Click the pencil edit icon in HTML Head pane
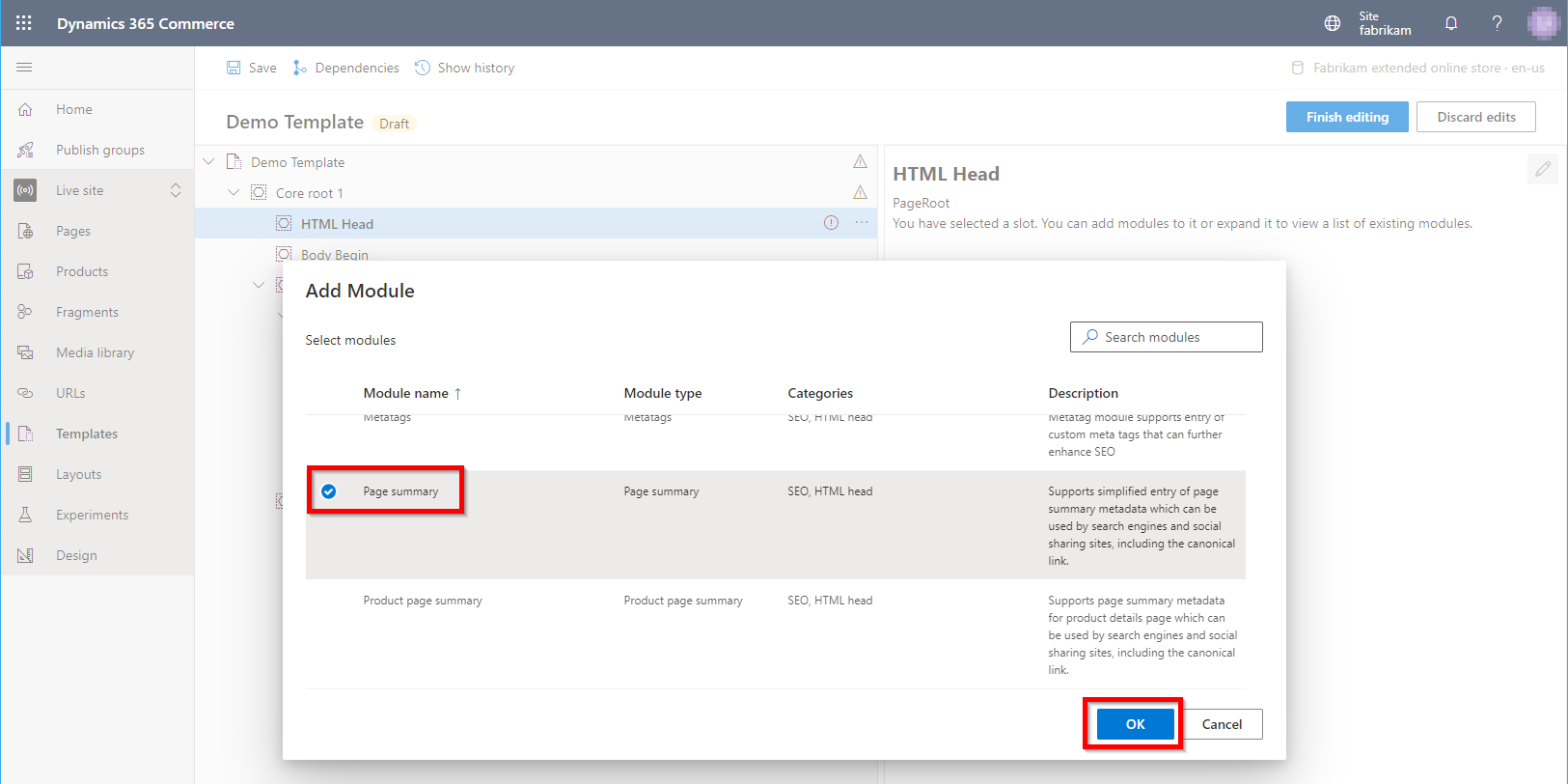This screenshot has height=784, width=1568. pyautogui.click(x=1543, y=169)
